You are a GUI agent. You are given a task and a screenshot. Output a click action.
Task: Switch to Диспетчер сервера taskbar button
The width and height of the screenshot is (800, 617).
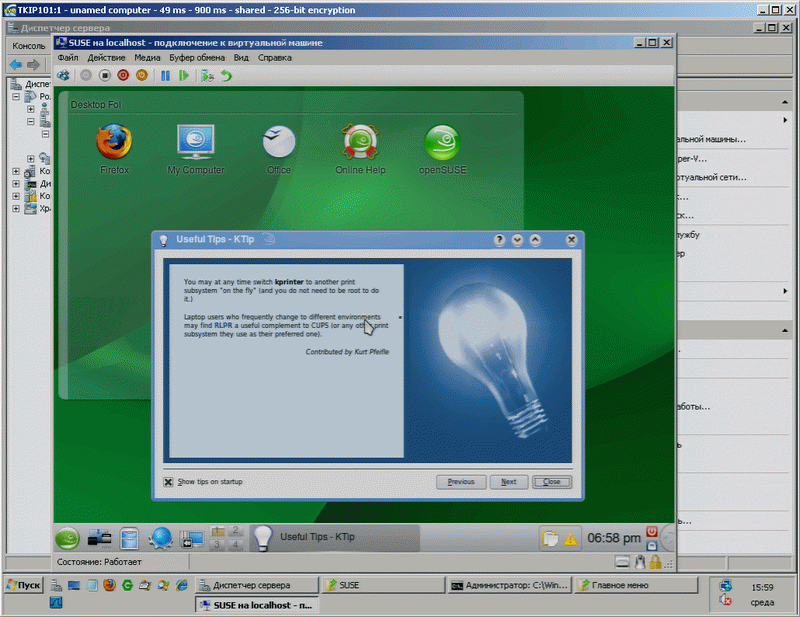[257, 585]
